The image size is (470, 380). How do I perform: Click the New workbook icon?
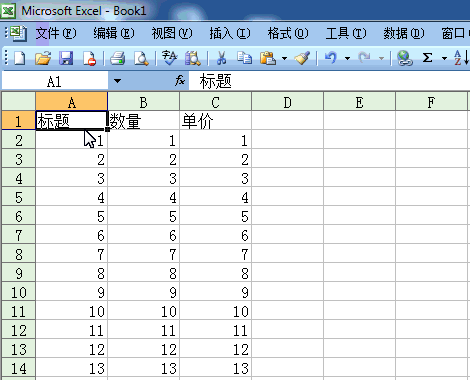[x=20, y=58]
